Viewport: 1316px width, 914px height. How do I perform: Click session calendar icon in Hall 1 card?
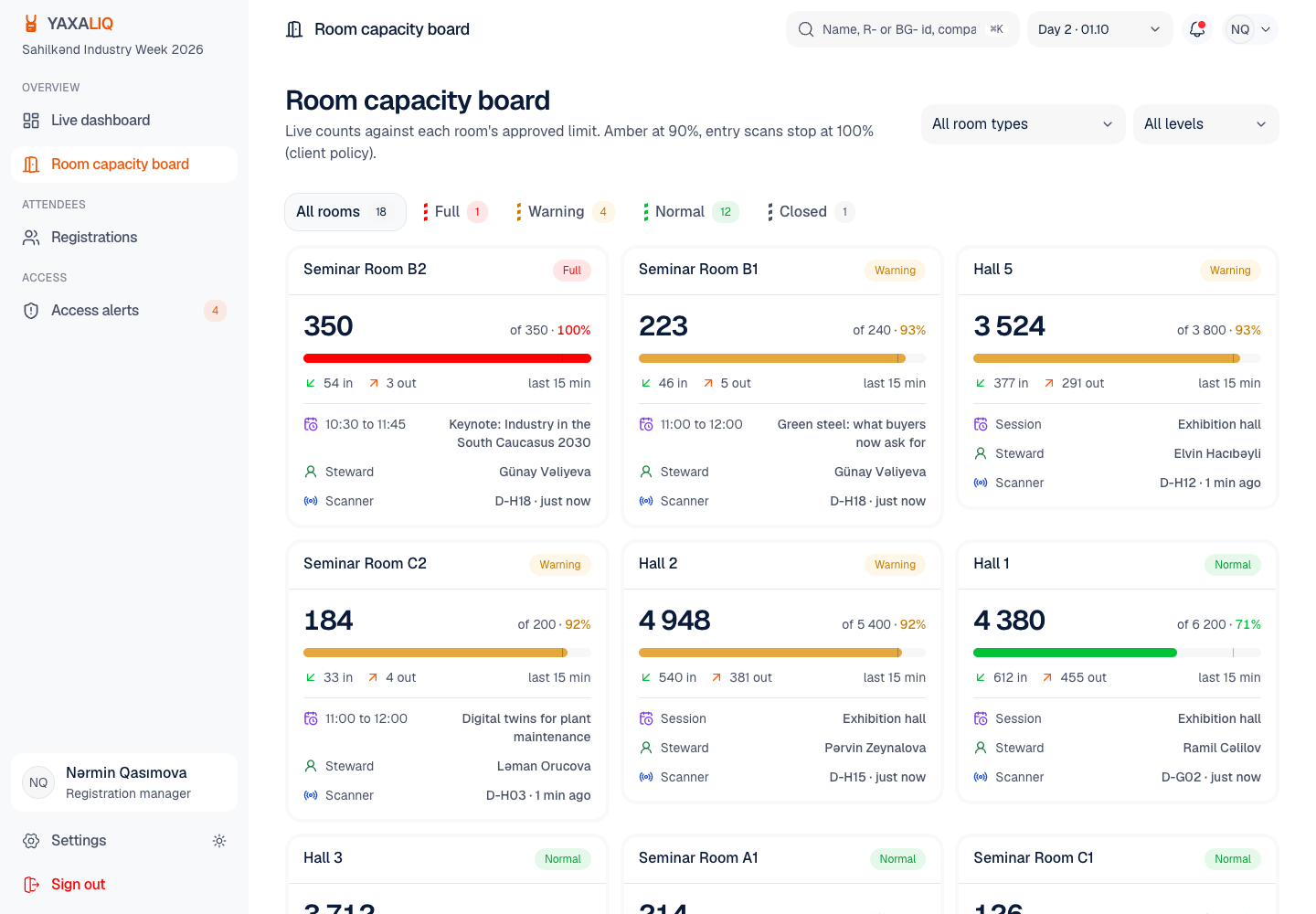pyautogui.click(x=981, y=718)
